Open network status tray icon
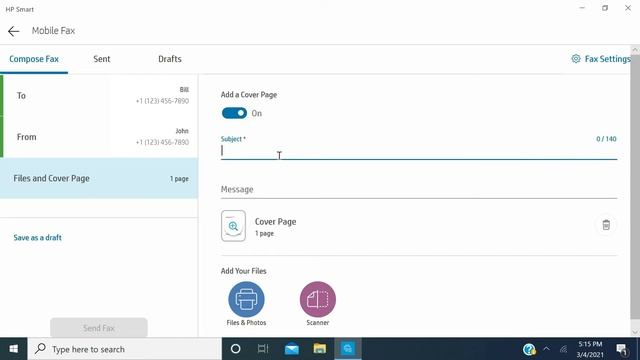The height and width of the screenshot is (360, 640). 563,349
